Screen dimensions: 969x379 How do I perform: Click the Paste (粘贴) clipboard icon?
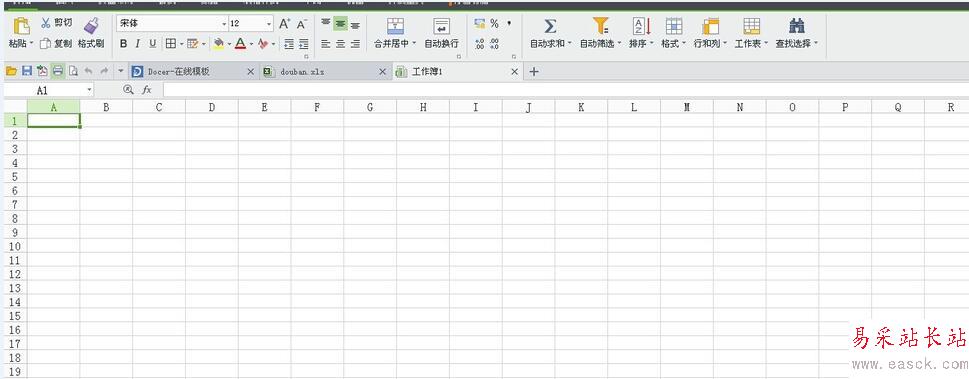22,26
